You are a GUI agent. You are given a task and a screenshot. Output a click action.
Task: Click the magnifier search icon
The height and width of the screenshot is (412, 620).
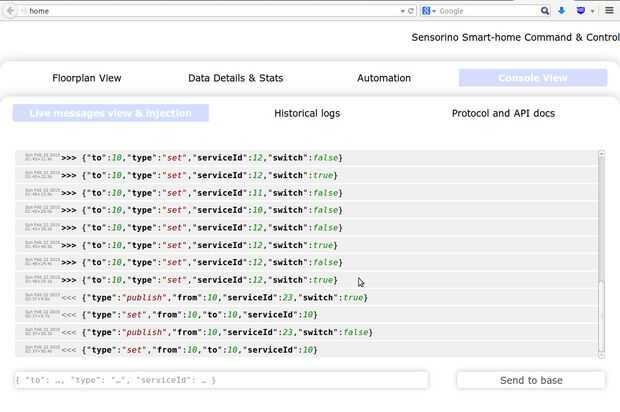pos(545,11)
